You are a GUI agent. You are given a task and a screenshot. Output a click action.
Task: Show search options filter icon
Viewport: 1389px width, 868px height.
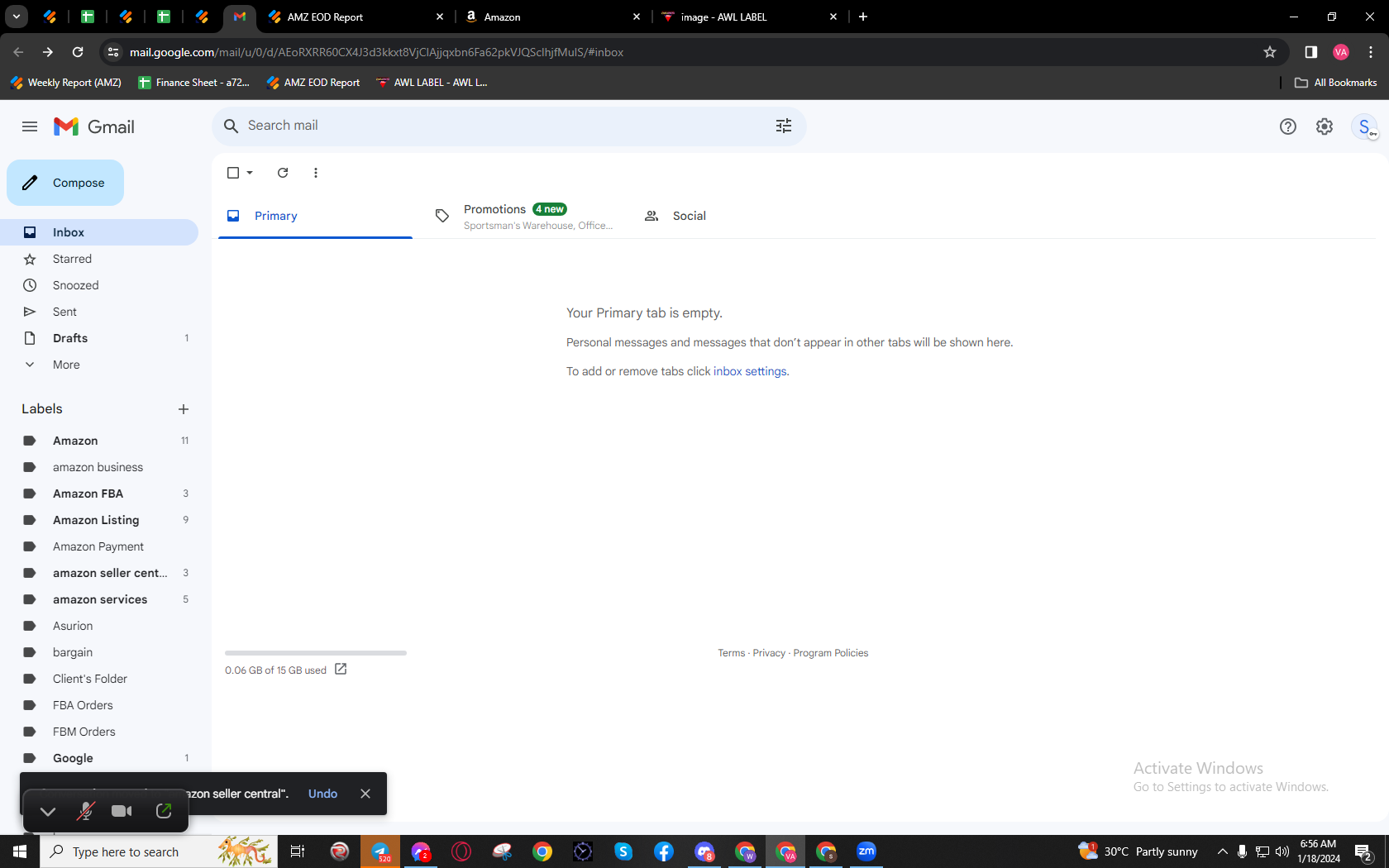pos(784,126)
